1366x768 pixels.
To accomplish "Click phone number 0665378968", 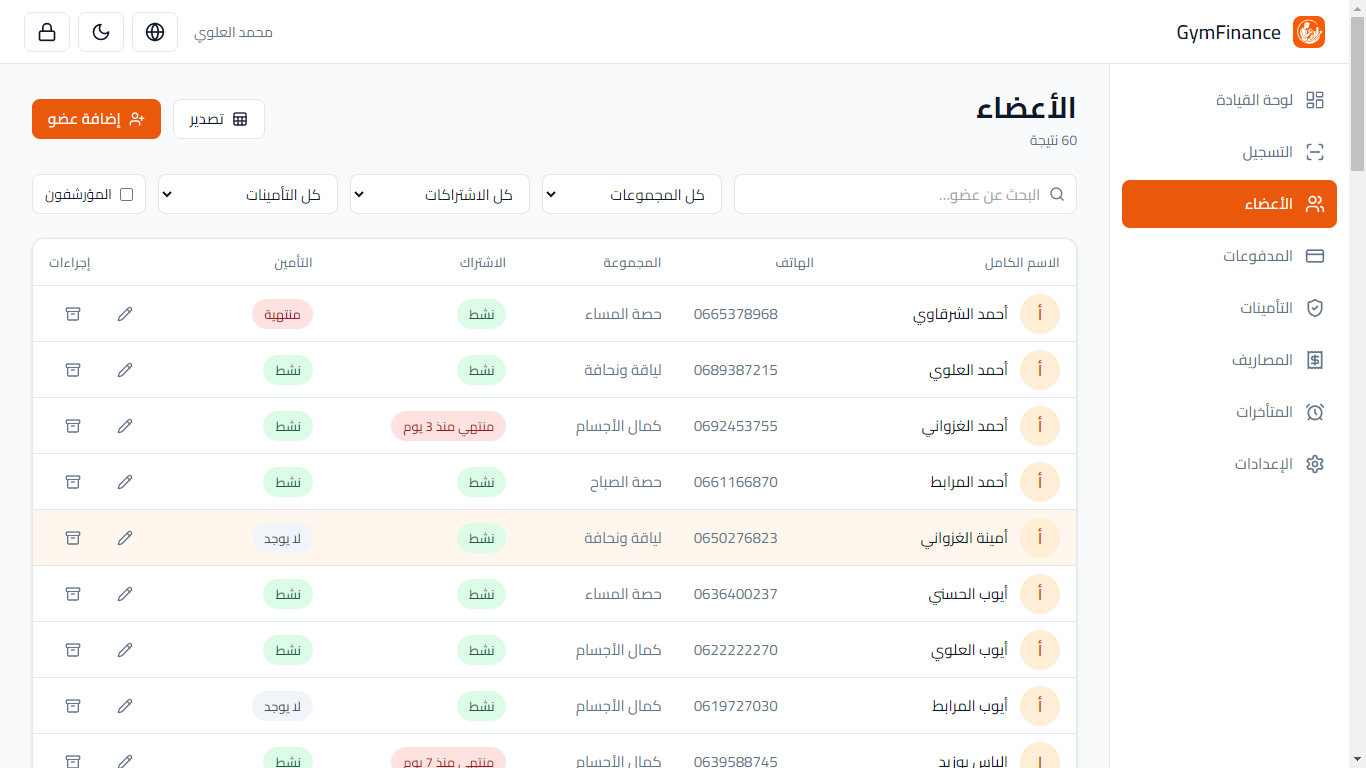I will 736,314.
